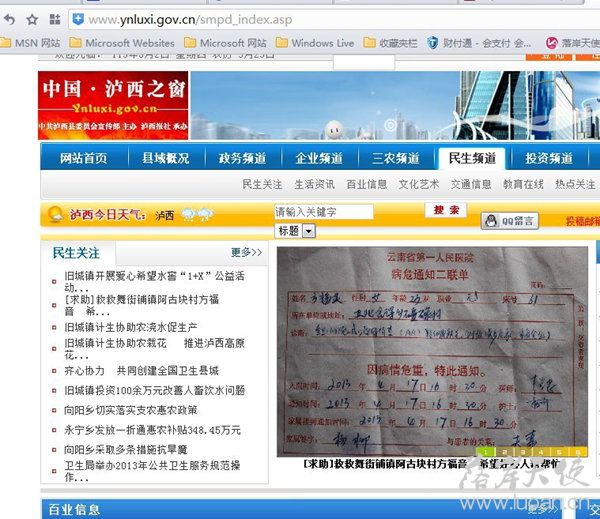
Task: Open the 交通信息 submenu link
Action: tap(471, 184)
